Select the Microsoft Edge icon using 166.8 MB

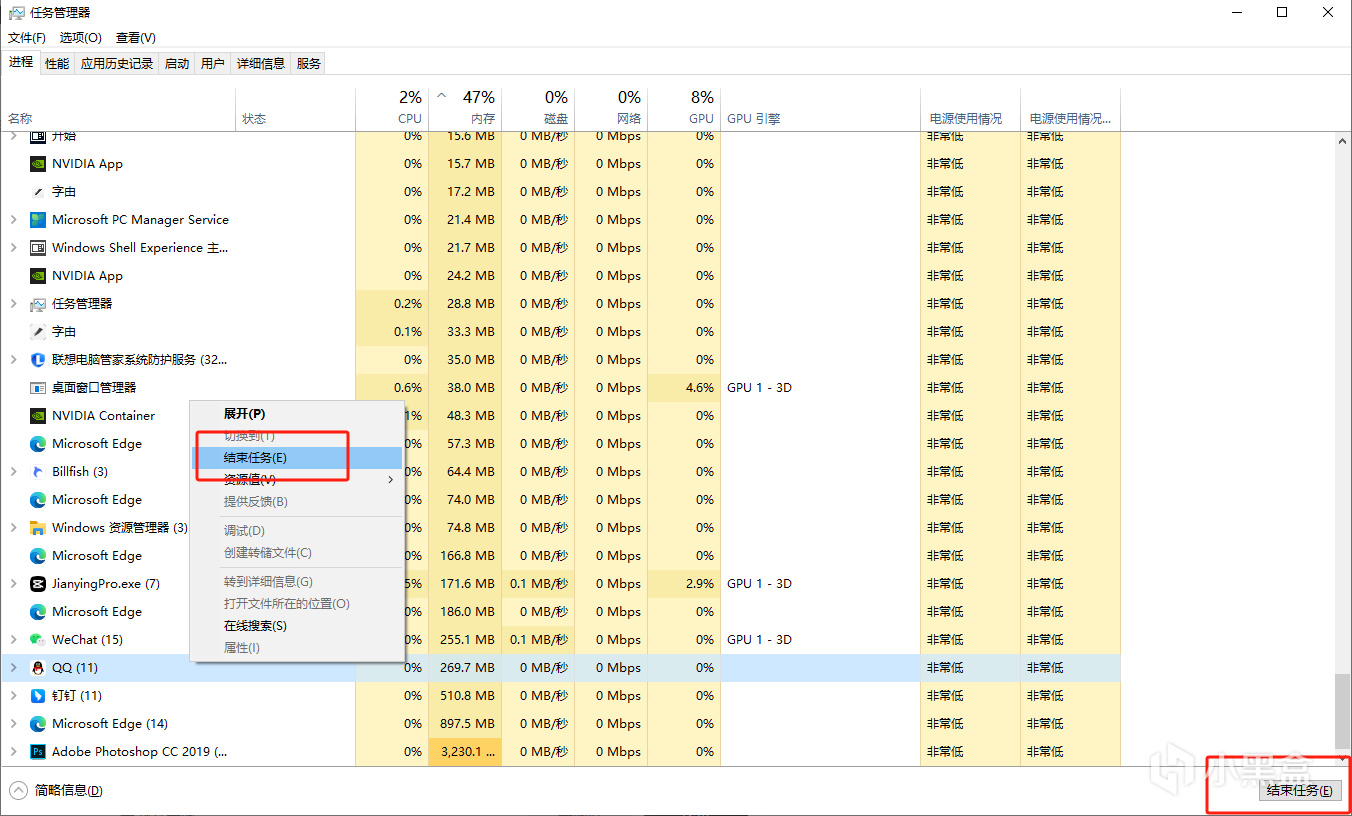(x=38, y=556)
